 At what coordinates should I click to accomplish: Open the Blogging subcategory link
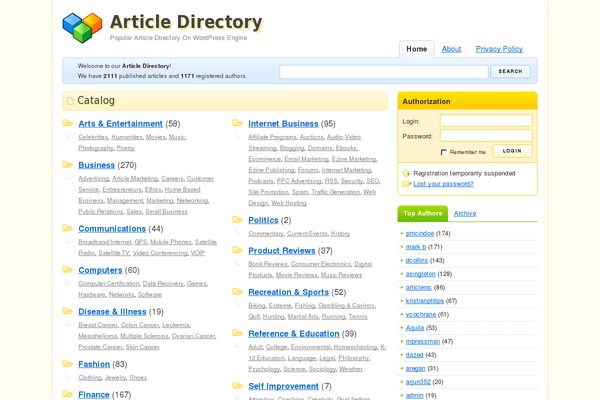click(x=292, y=148)
